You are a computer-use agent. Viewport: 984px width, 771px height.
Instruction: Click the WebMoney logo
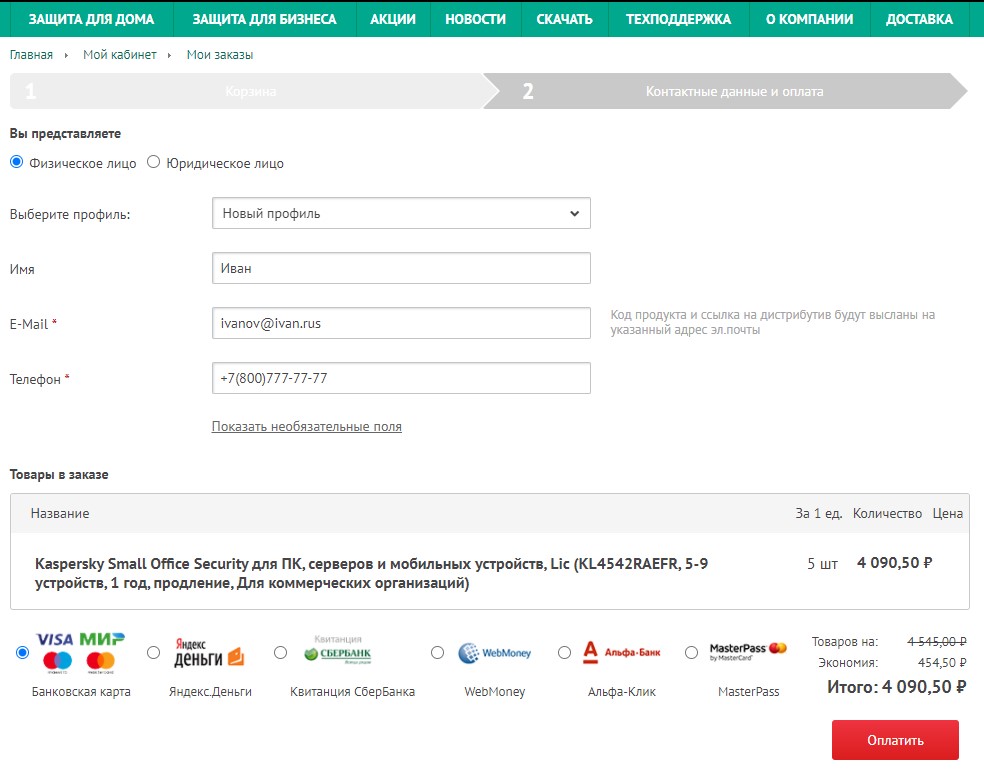click(x=495, y=653)
